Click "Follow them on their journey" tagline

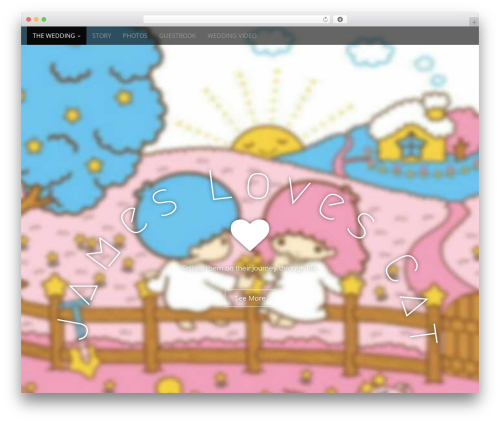250,268
